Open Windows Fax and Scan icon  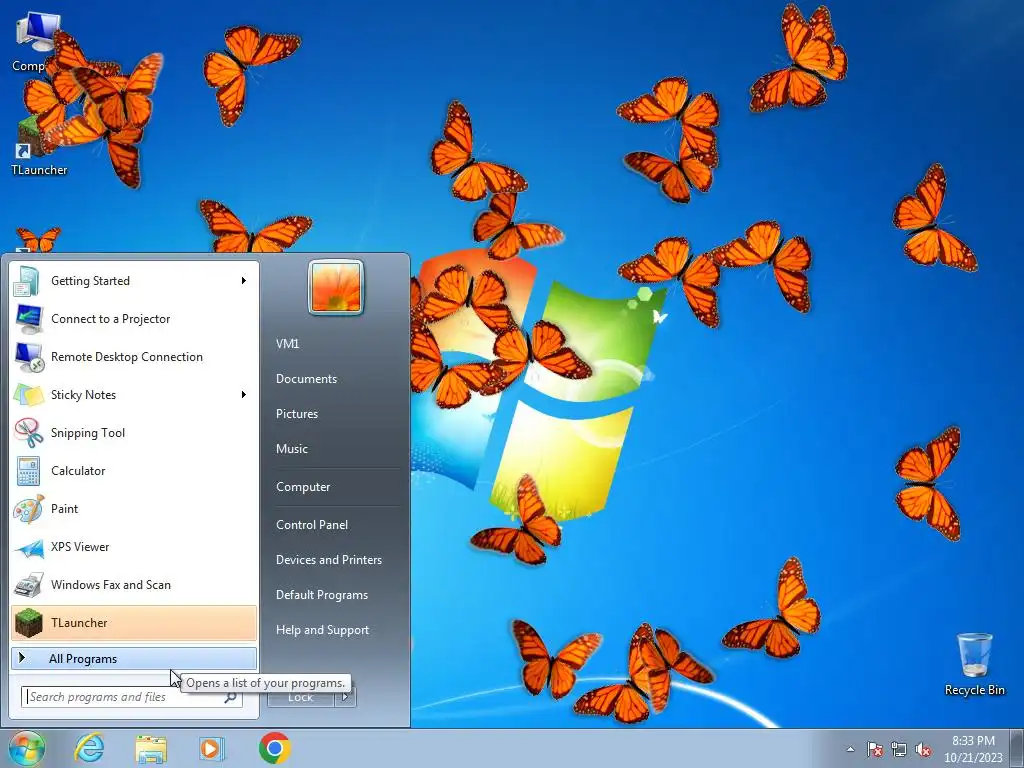pos(28,585)
